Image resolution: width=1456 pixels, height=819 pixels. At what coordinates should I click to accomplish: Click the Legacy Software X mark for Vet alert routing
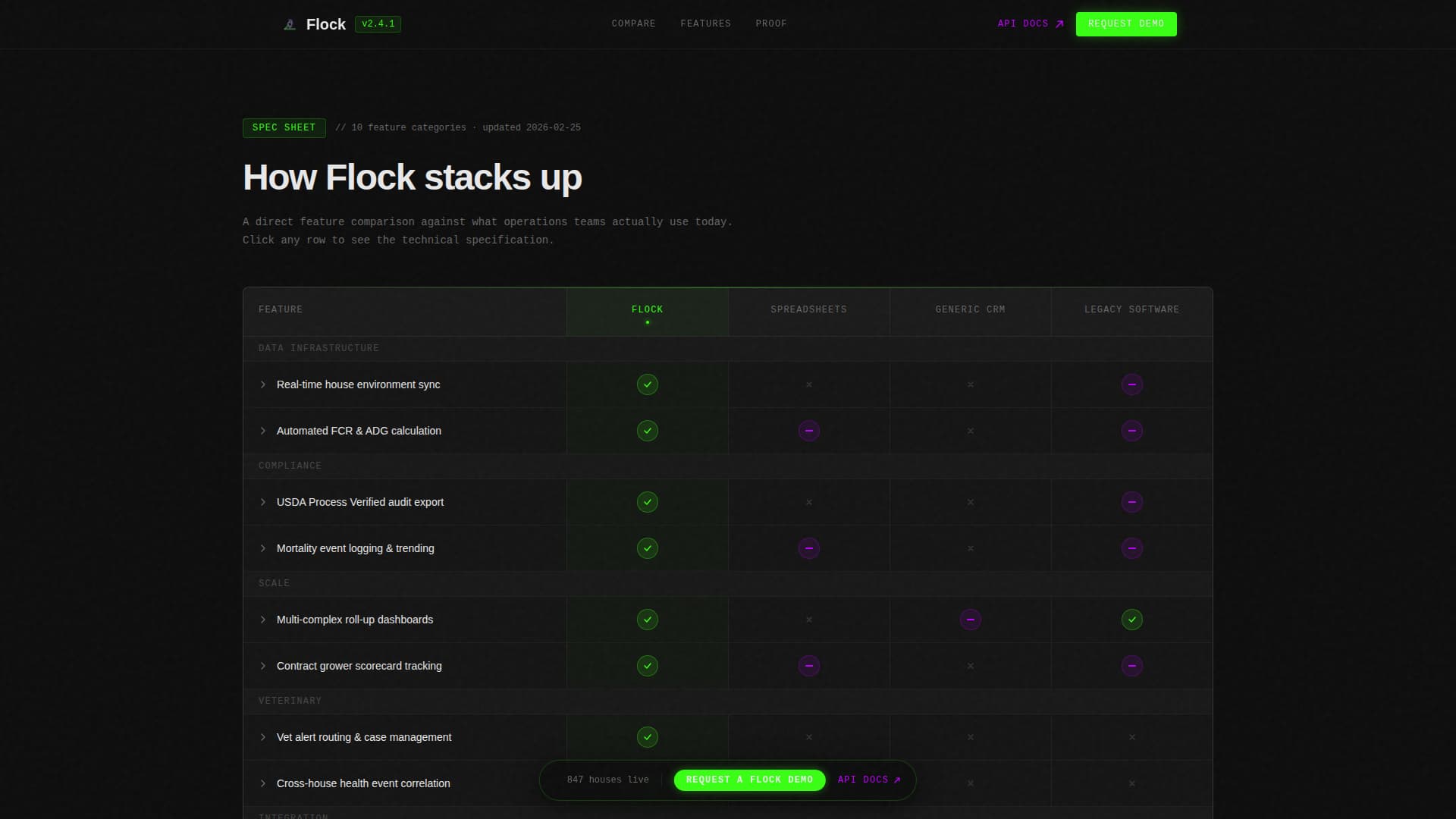tap(1131, 737)
